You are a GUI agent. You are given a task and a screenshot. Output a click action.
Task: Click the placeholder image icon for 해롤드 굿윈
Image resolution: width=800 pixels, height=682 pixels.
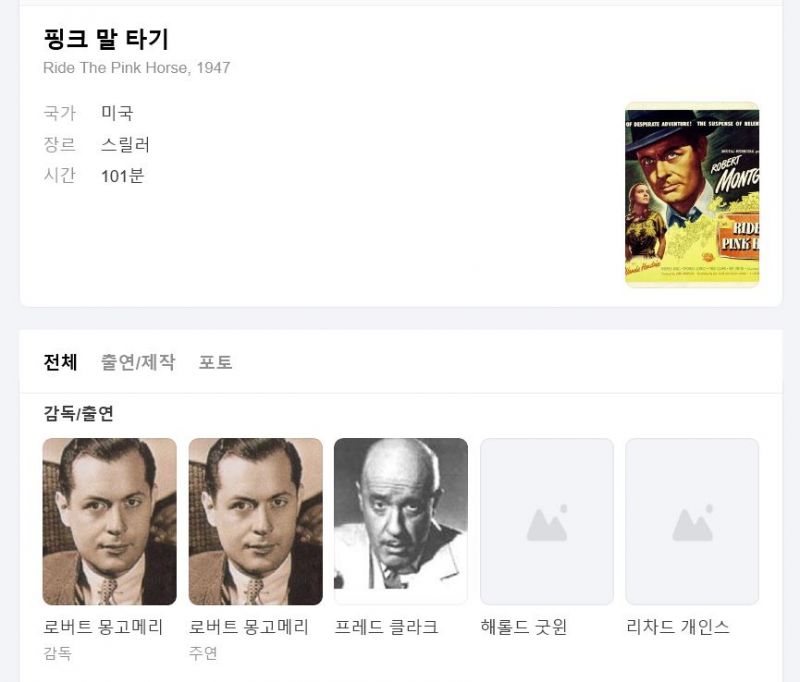click(547, 522)
